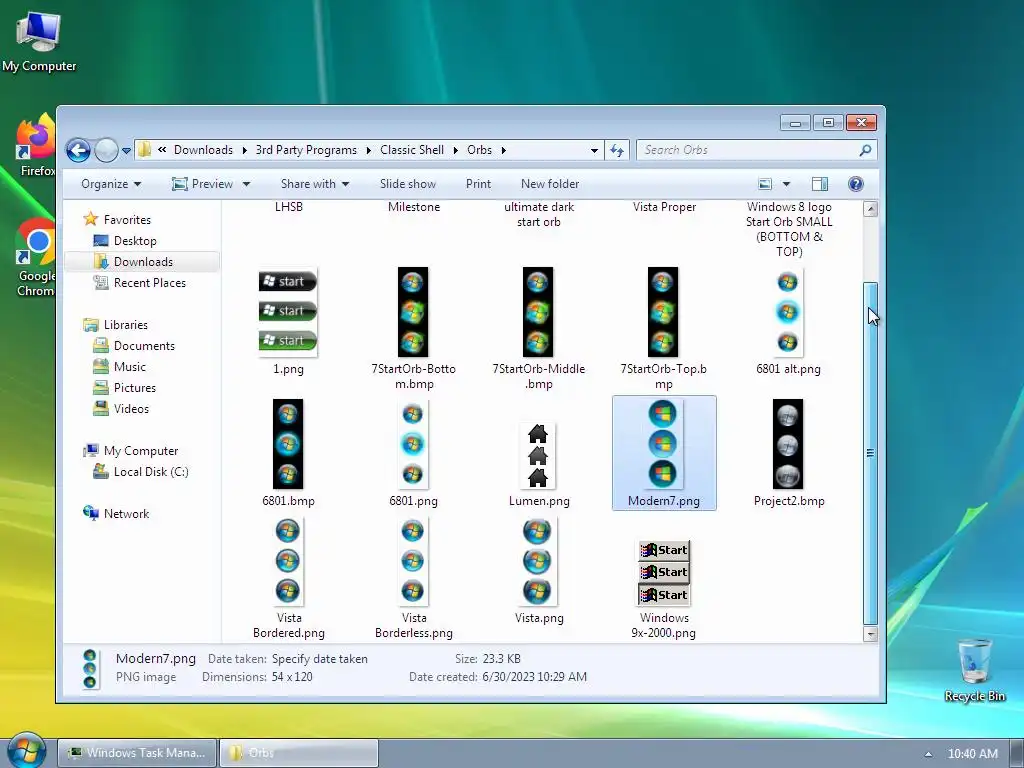Open the Windows Start orb
This screenshot has width=1024, height=768.
26,751
